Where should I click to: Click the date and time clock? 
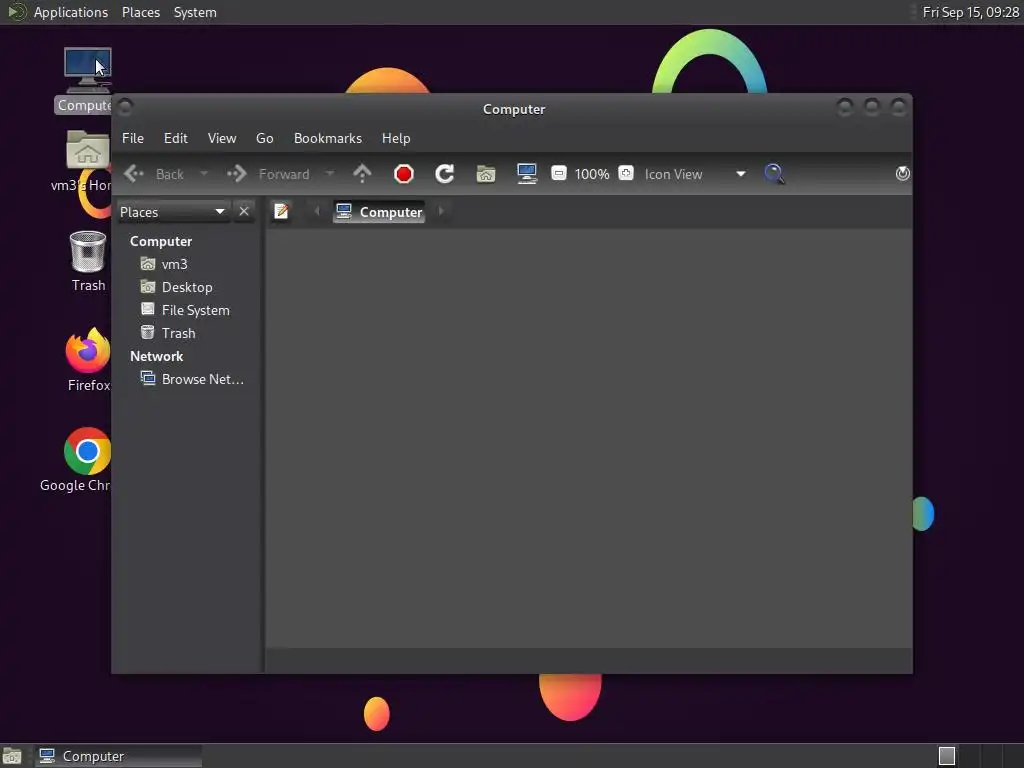(970, 12)
